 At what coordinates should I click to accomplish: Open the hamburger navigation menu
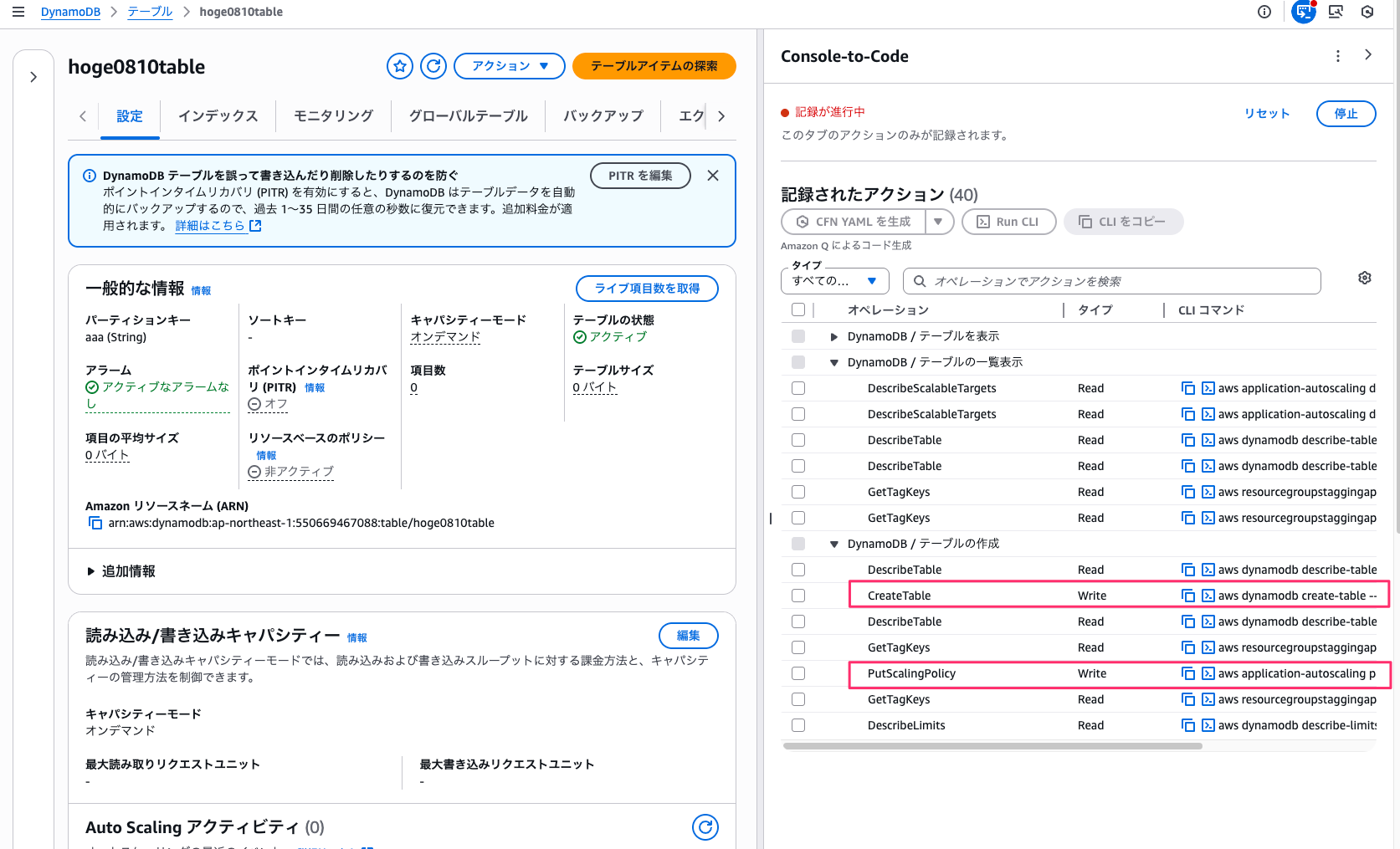[18, 12]
